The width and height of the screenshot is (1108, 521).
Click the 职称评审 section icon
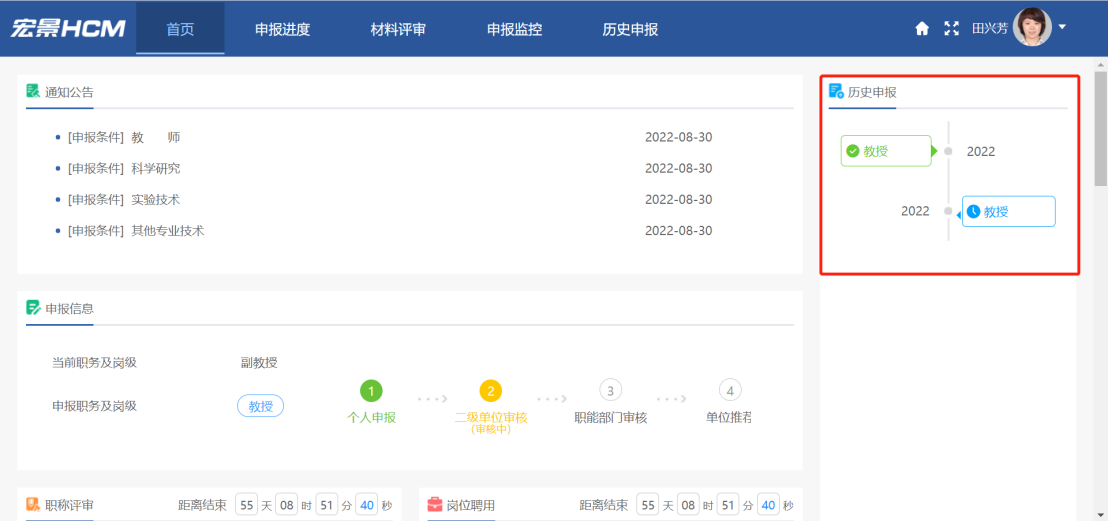tap(34, 505)
